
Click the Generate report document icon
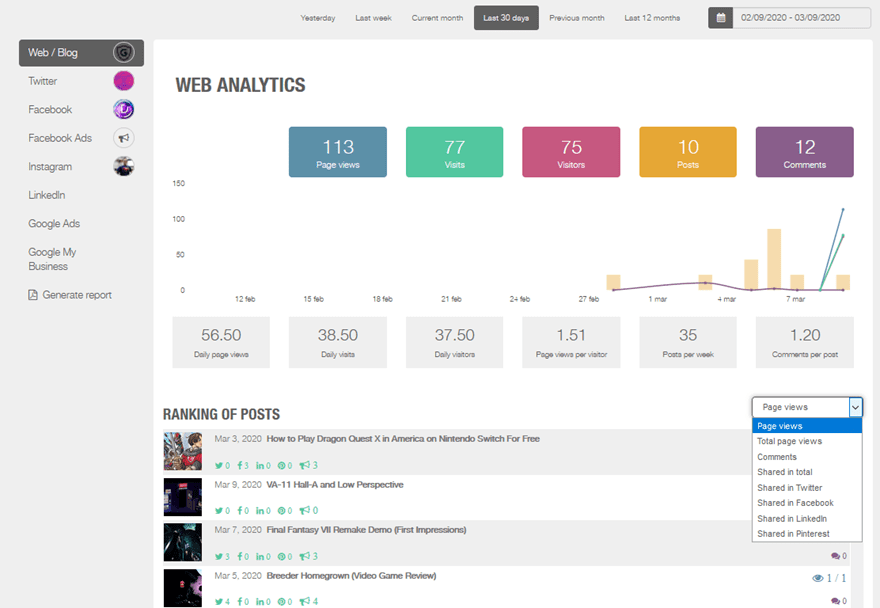[33, 294]
